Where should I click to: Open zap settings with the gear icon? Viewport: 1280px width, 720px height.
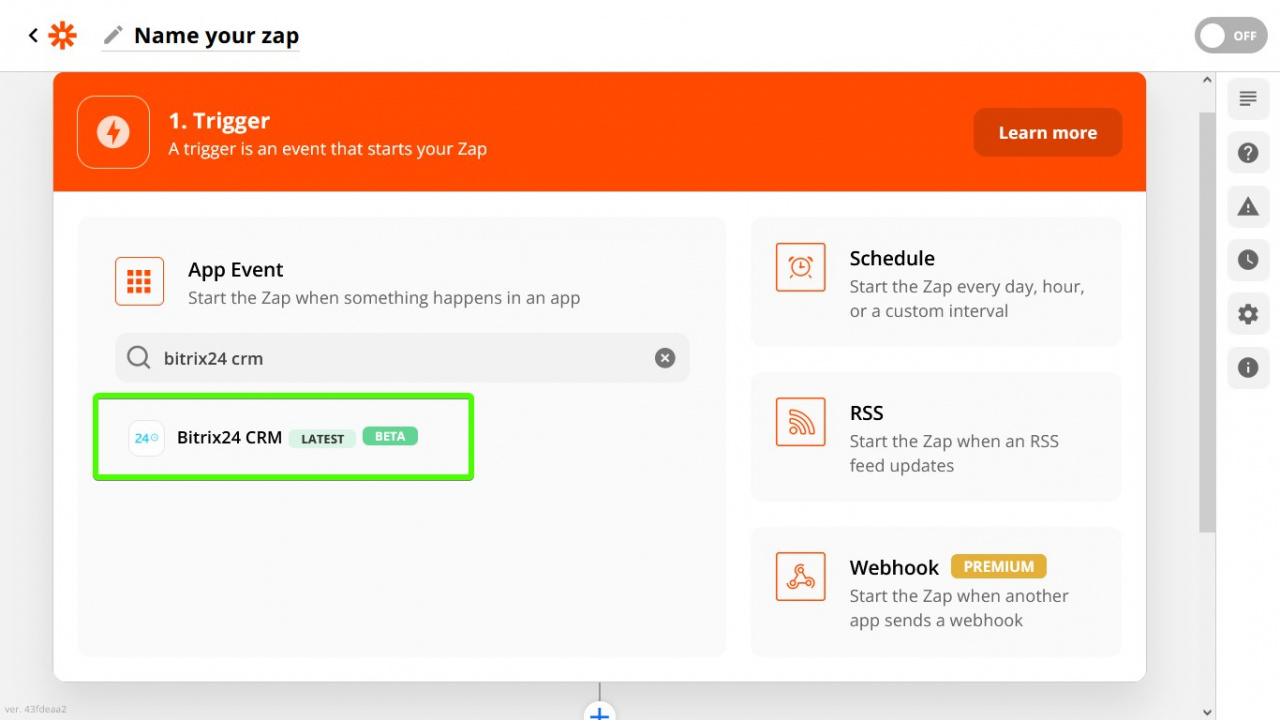click(1248, 314)
